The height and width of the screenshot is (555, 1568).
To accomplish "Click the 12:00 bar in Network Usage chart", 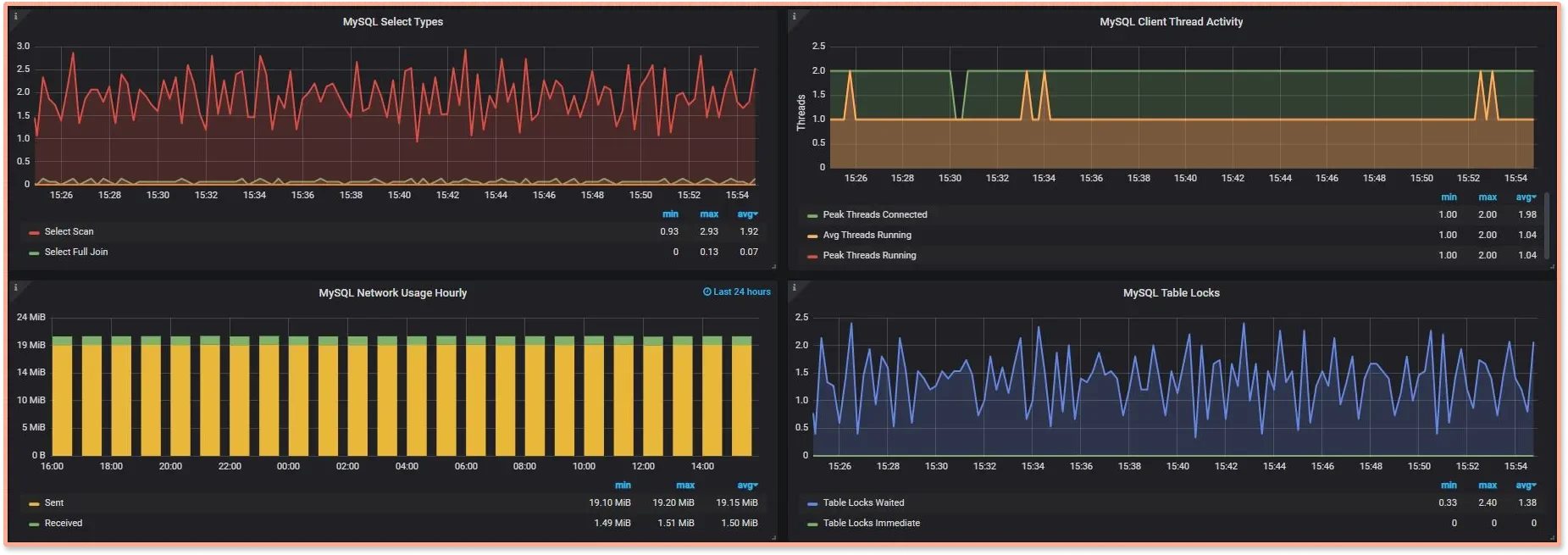I will pos(653,397).
